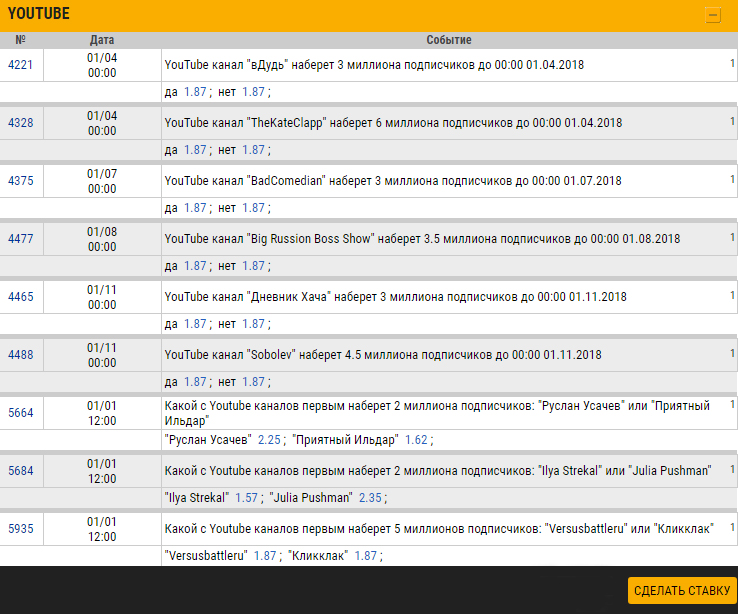Image resolution: width=738 pixels, height=614 pixels.
Task: Select Приятный Ильдар odds 1.62
Action: coord(417,440)
